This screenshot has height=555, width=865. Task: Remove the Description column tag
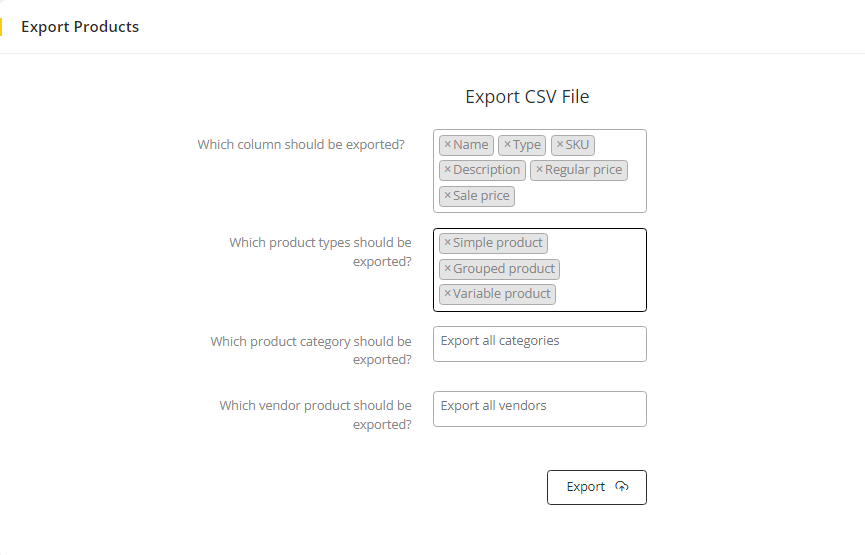[447, 170]
